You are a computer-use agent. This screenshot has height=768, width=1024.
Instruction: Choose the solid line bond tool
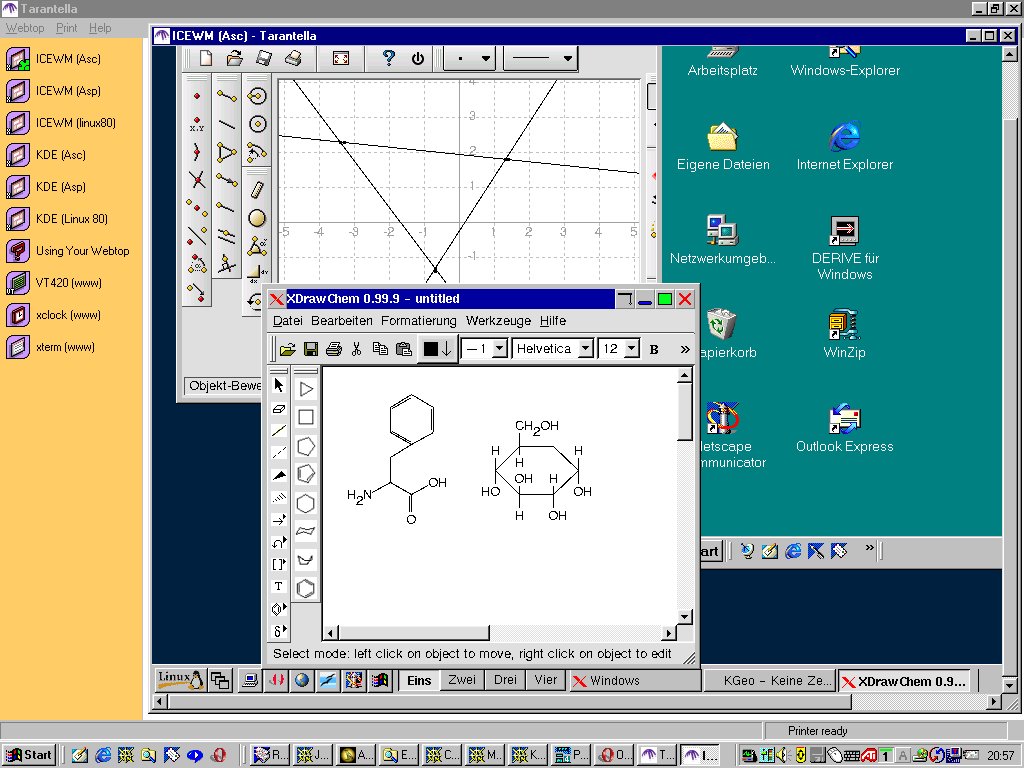pos(279,430)
